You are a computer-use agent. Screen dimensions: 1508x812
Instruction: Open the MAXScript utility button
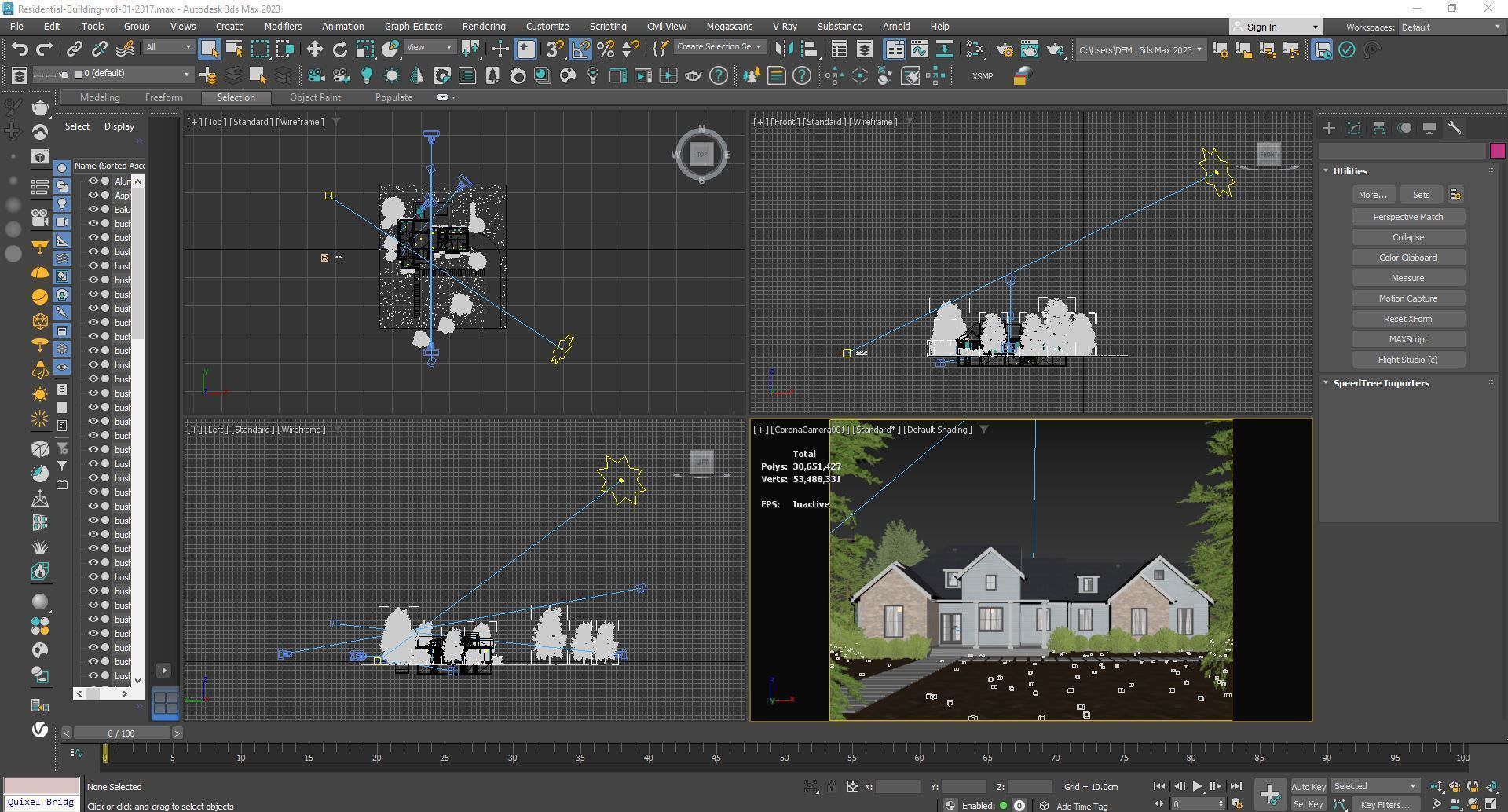click(1407, 339)
